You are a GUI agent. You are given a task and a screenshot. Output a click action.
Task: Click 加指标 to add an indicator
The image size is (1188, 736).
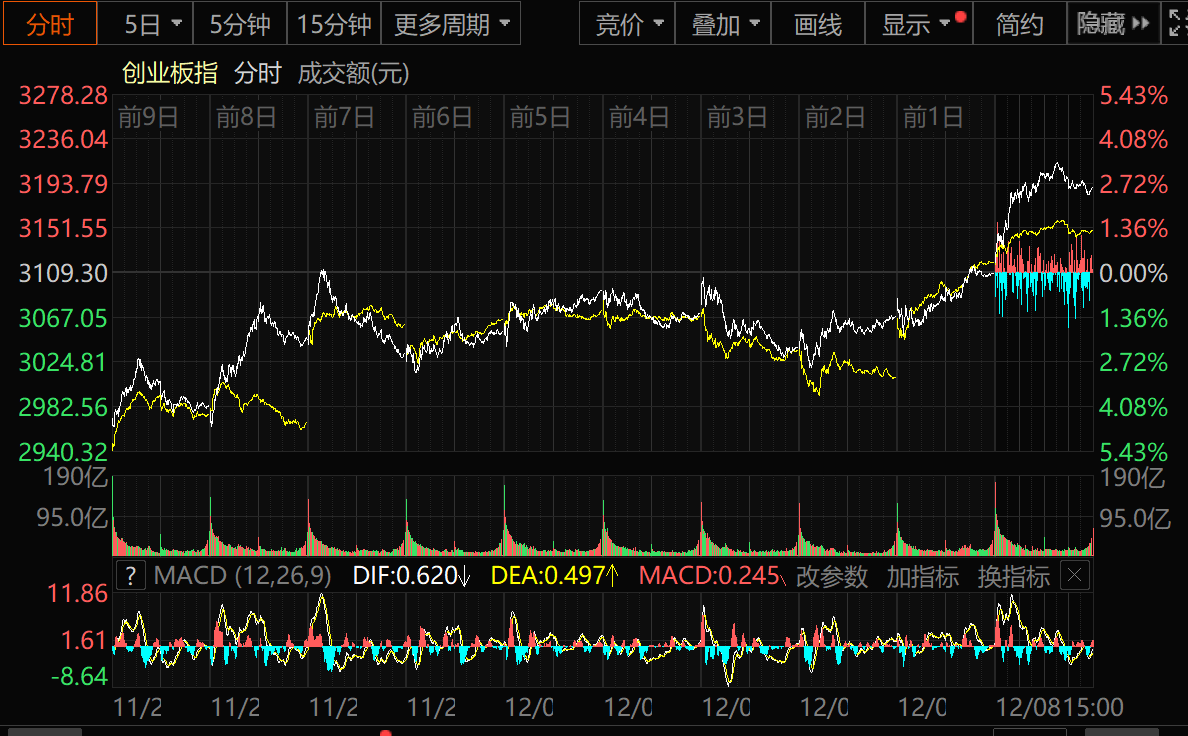pos(922,576)
